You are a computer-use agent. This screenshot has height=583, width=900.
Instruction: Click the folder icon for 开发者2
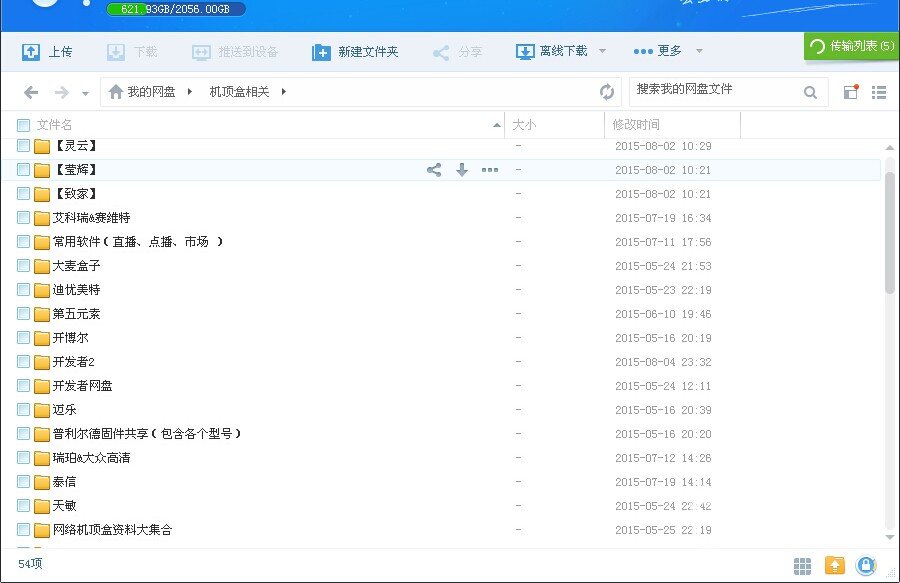tap(41, 363)
